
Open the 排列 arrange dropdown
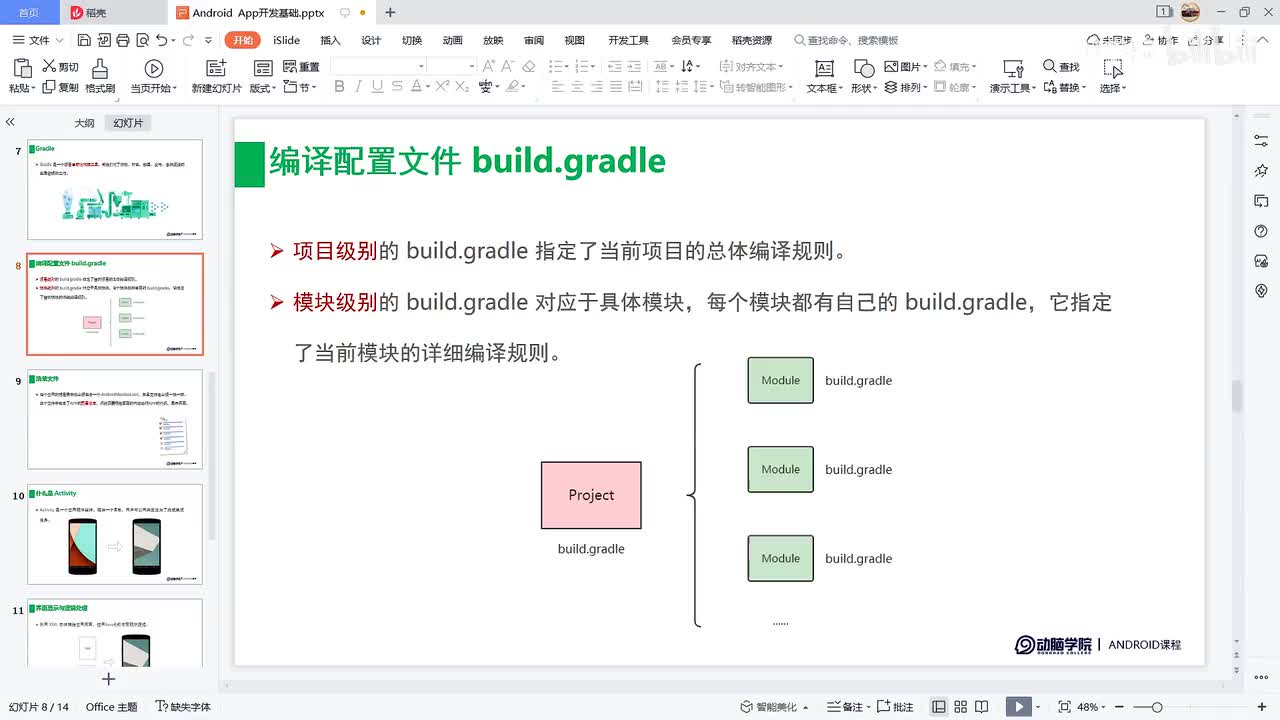pyautogui.click(x=906, y=87)
